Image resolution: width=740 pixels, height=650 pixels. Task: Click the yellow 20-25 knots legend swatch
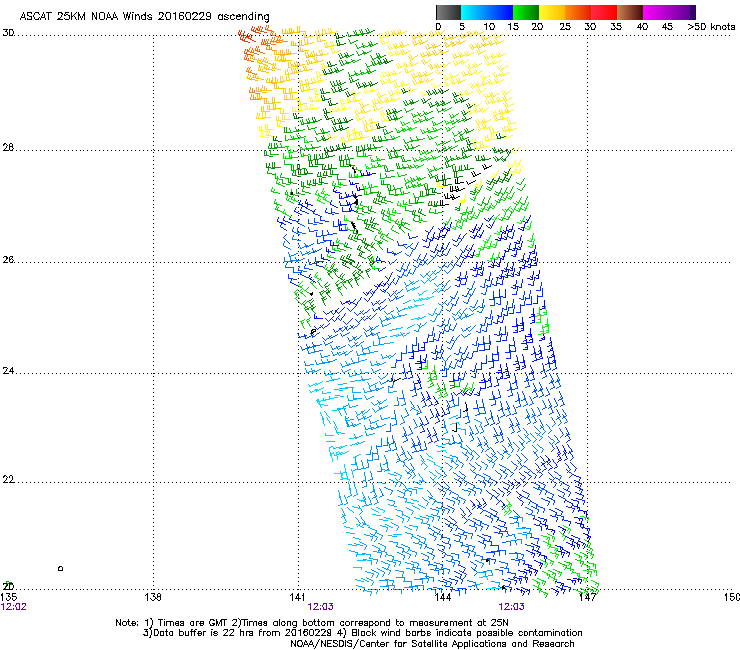(x=552, y=12)
